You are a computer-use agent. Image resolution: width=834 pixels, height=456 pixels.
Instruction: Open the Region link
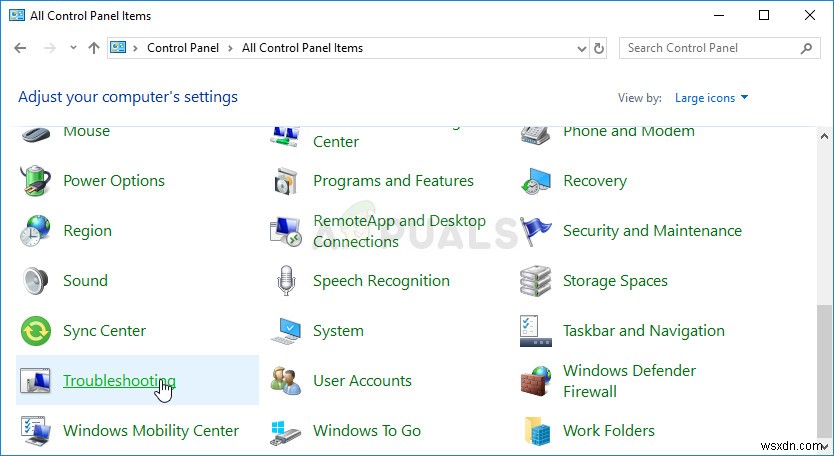(88, 231)
